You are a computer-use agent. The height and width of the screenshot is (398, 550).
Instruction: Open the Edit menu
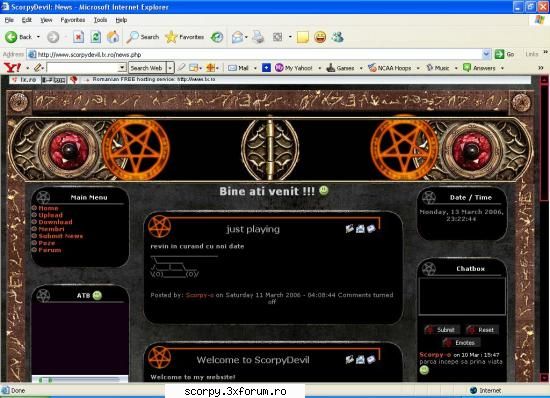pyautogui.click(x=27, y=20)
